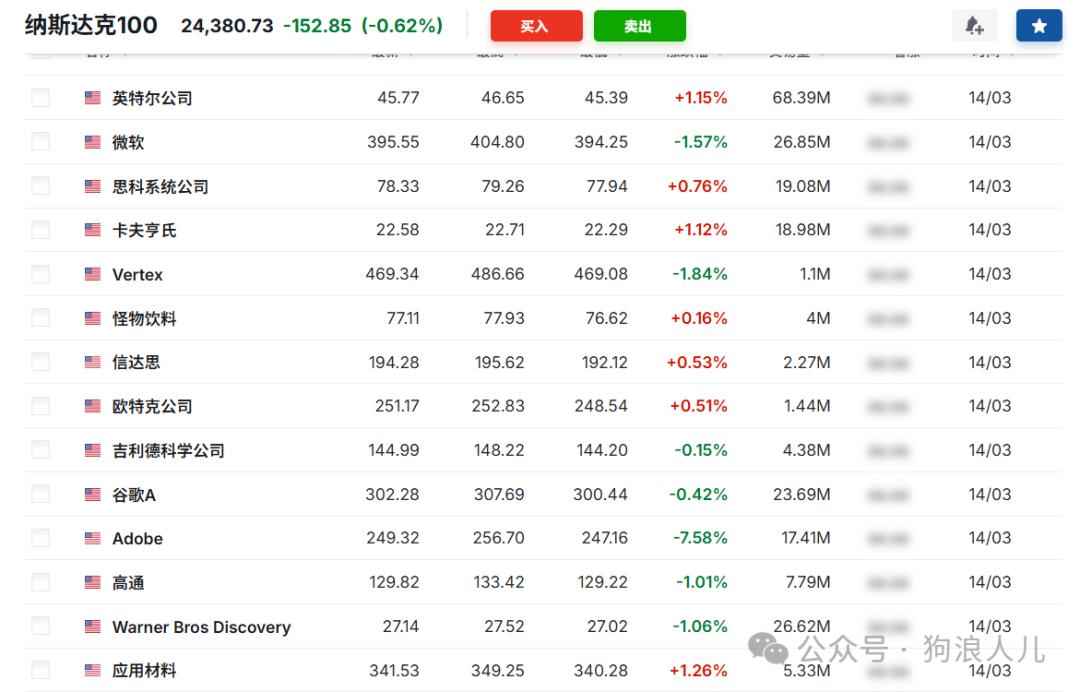Open the 应用材料 stock page
The height and width of the screenshot is (692, 1080).
click(144, 671)
